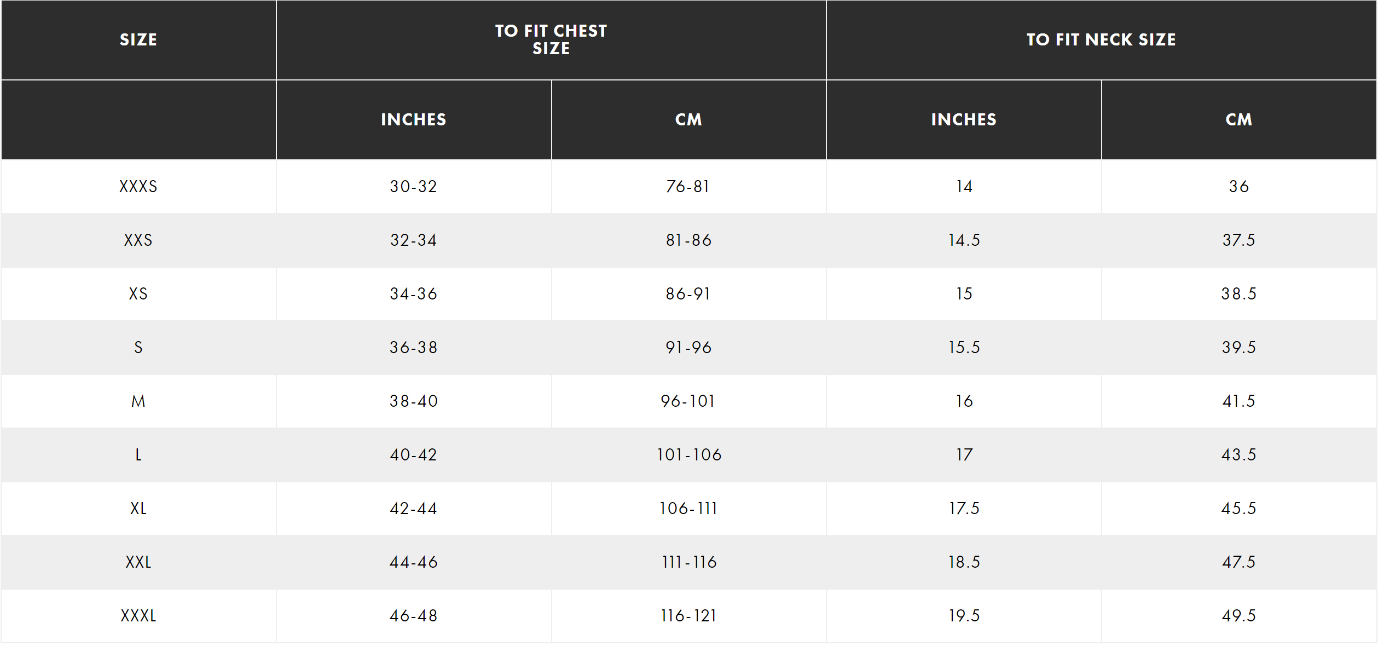Select the 101-106 cm chest cell
The height and width of the screenshot is (646, 1378).
click(x=689, y=455)
